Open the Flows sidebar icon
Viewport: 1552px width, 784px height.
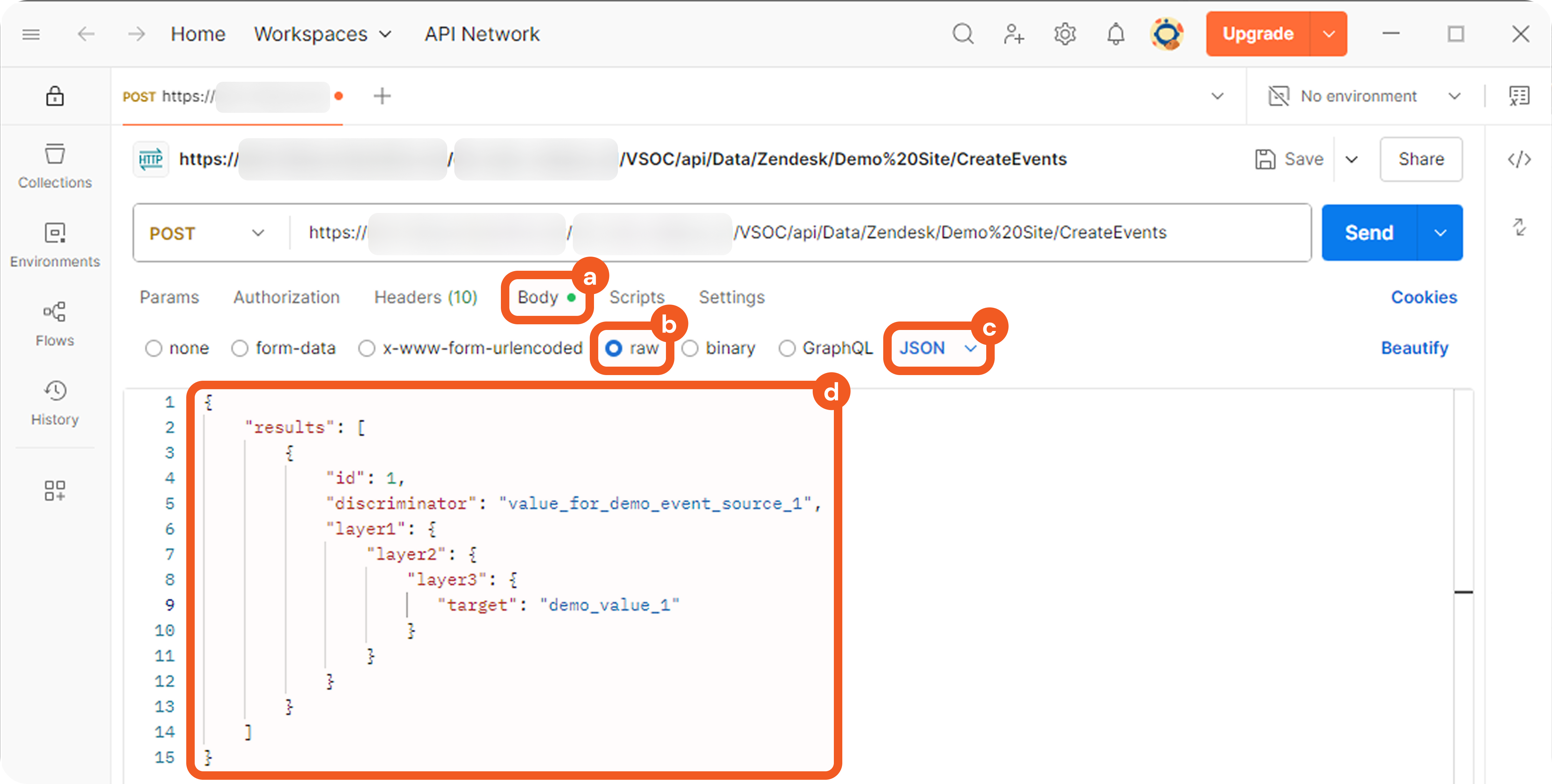coord(55,324)
